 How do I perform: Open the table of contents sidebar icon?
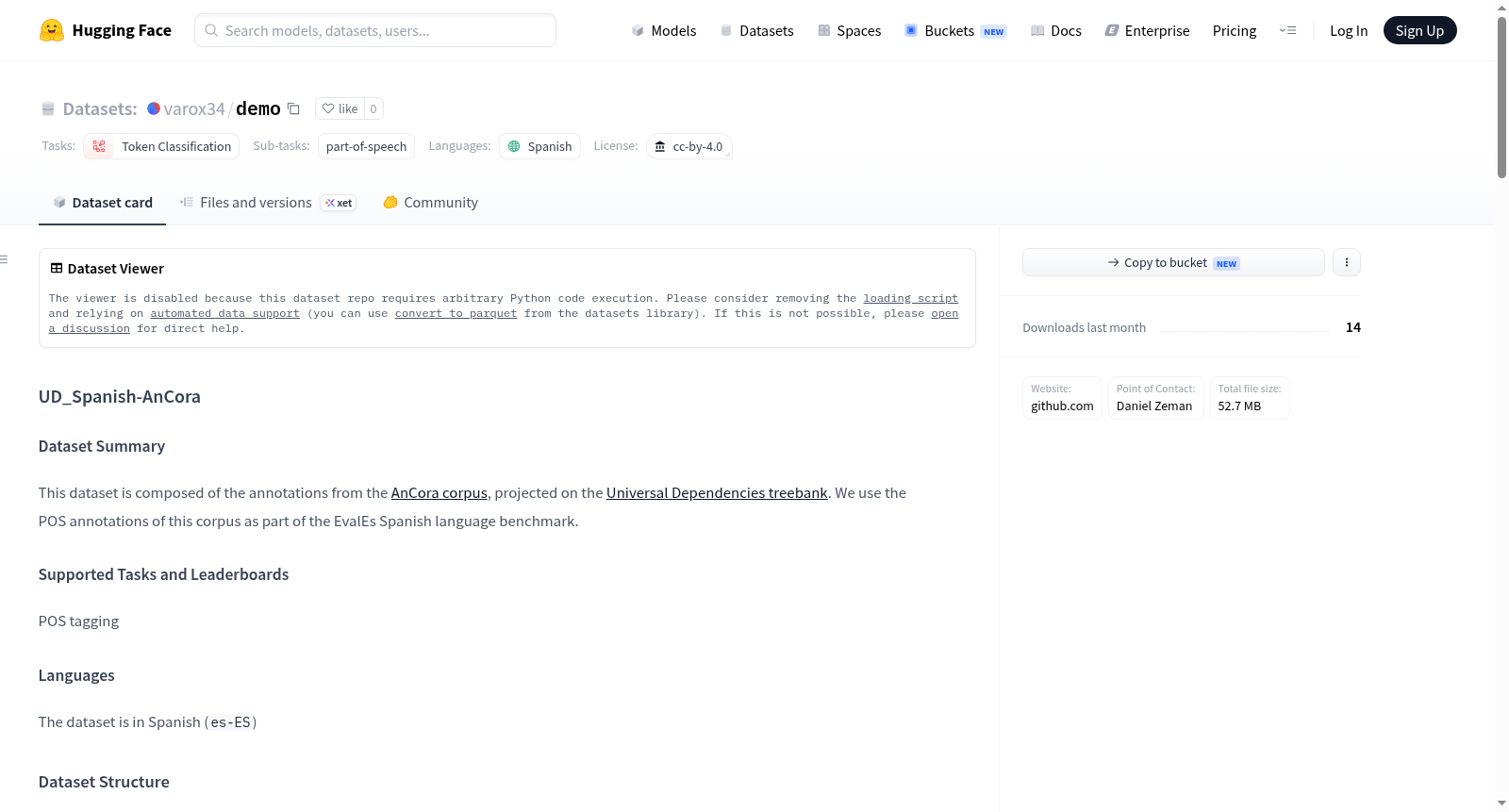pos(5,259)
